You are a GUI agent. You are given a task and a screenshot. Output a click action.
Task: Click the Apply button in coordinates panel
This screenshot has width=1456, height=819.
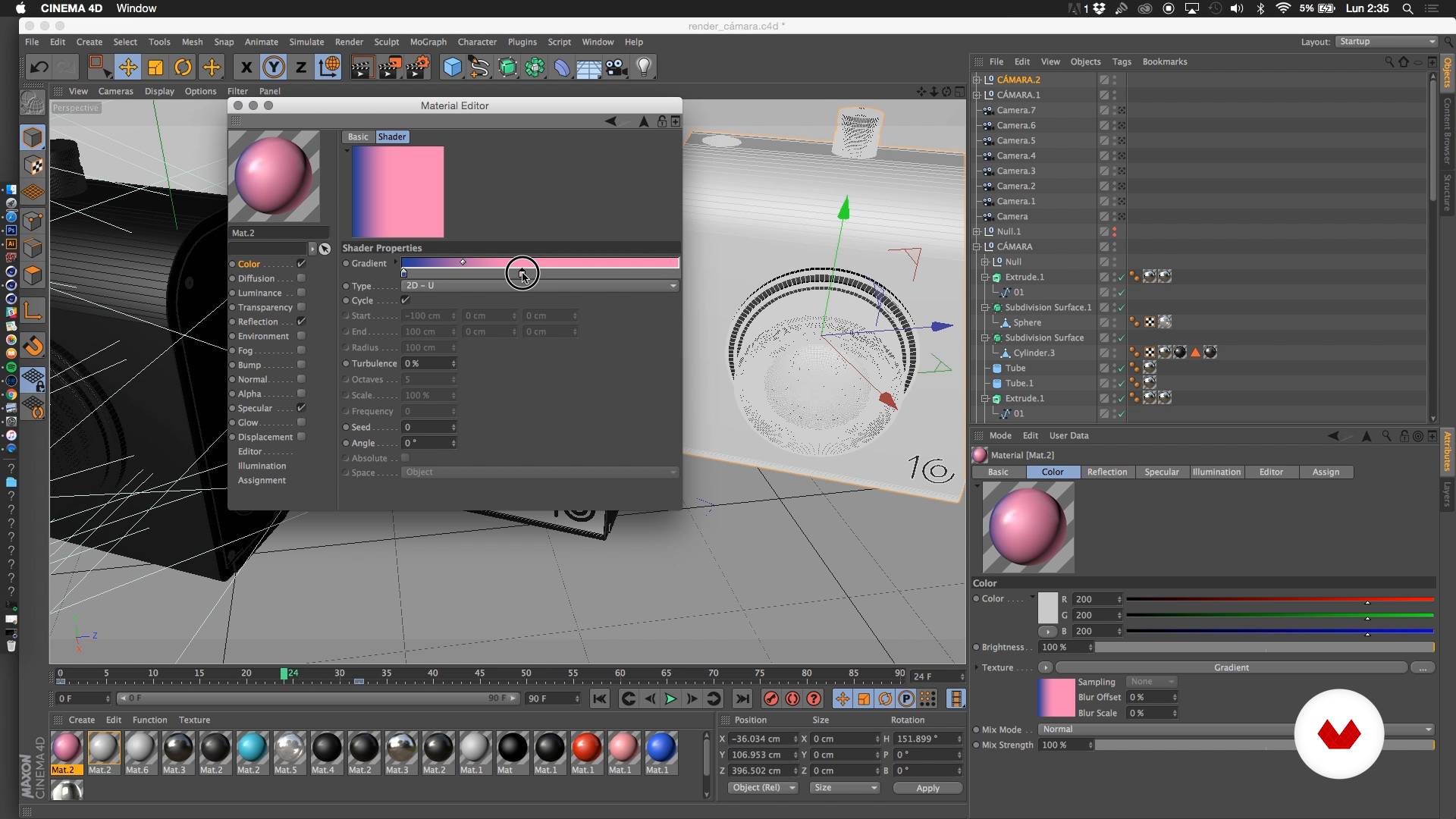tap(927, 788)
